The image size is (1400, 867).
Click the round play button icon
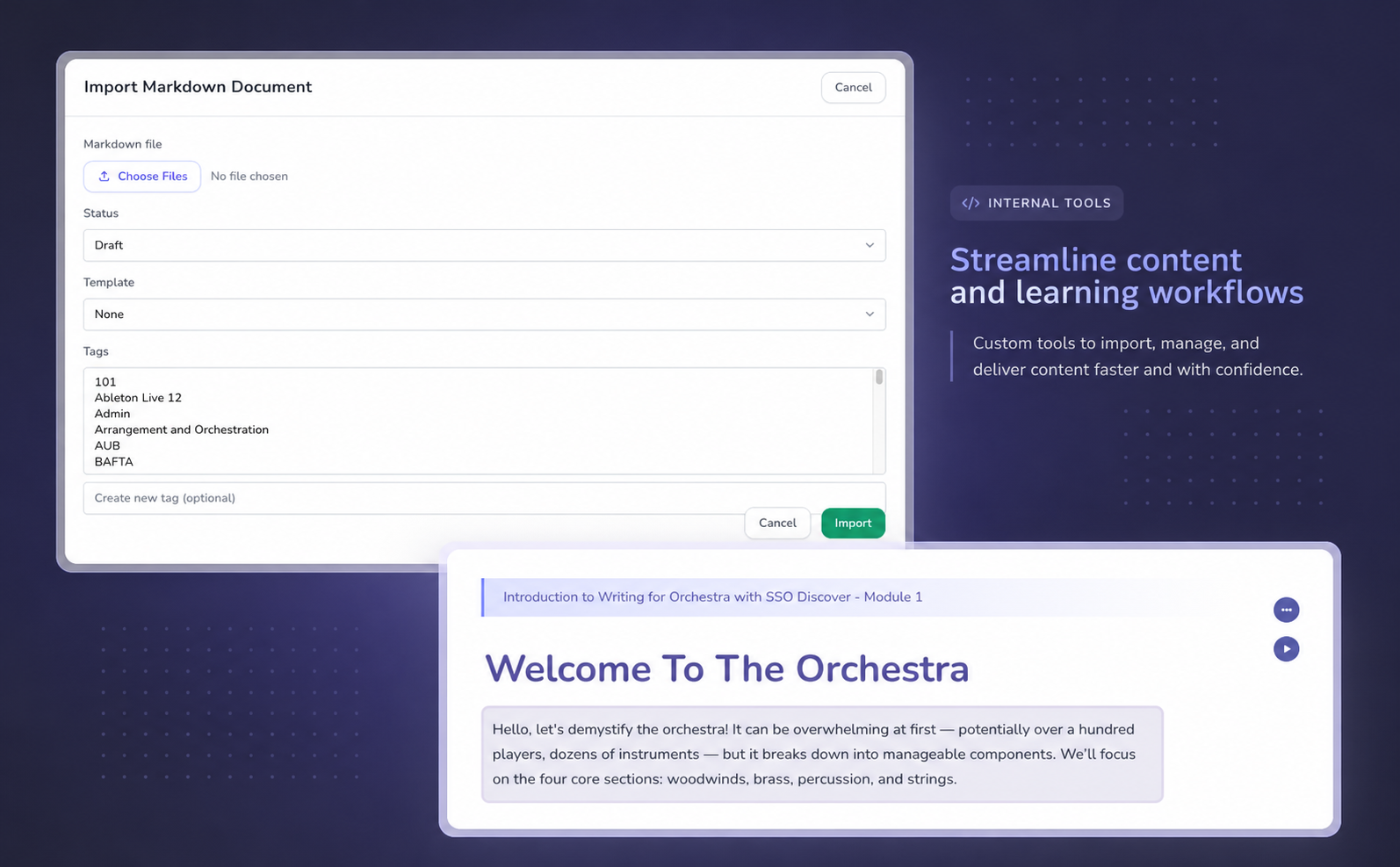[x=1286, y=649]
